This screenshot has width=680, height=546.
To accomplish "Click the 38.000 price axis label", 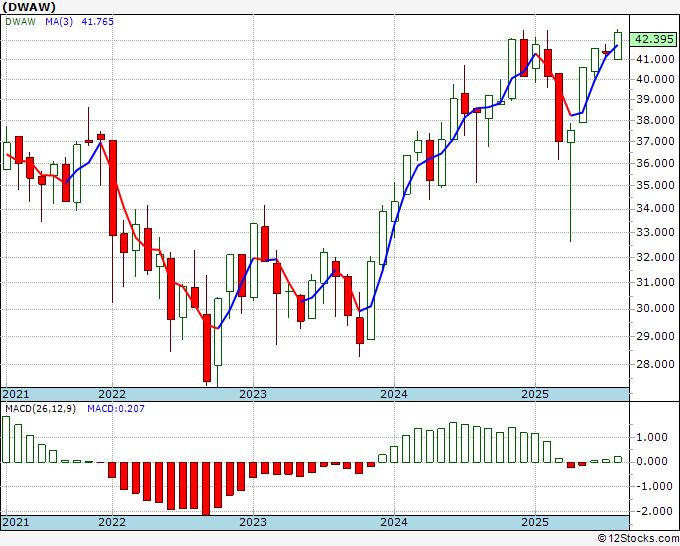I will pos(655,121).
